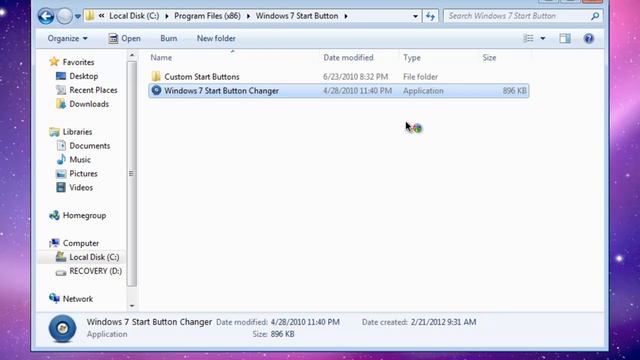
Task: Click the 6/23/2010 8:32 PM date cell
Action: click(356, 77)
